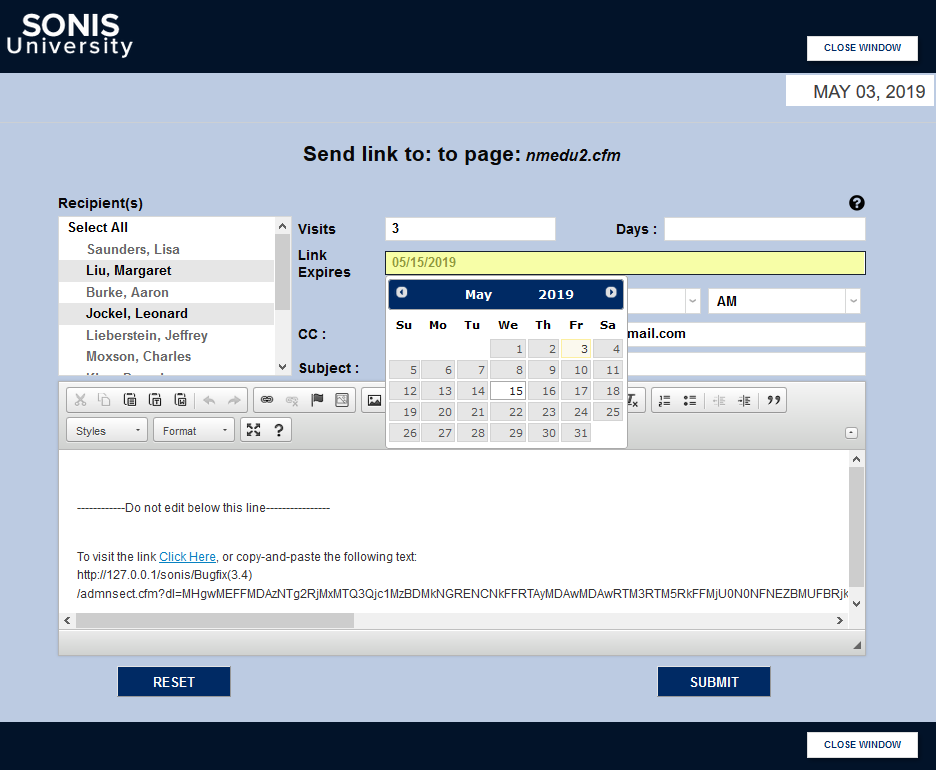The height and width of the screenshot is (770, 936).
Task: Maximize the editor with expand icon
Action: (253, 430)
